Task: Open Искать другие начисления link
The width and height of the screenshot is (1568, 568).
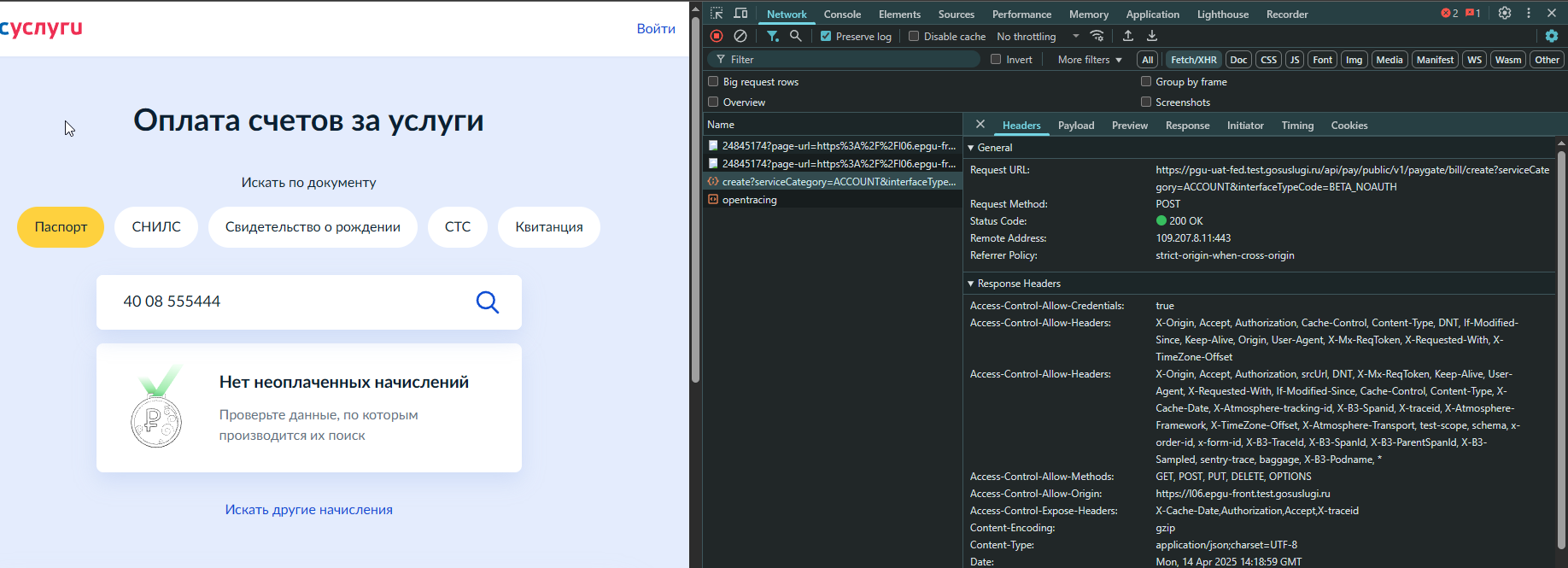Action: (309, 509)
